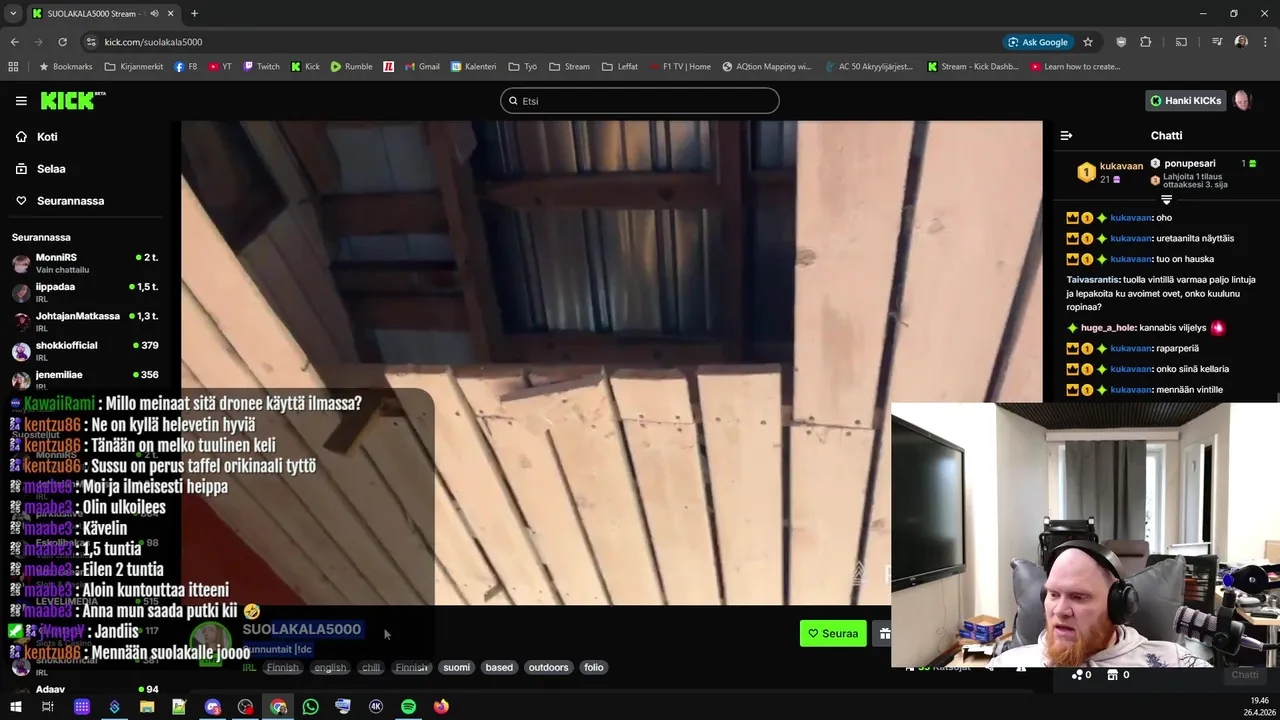The image size is (1280, 720).
Task: Click the kukavaan leaderboard entry
Action: pyautogui.click(x=1110, y=172)
